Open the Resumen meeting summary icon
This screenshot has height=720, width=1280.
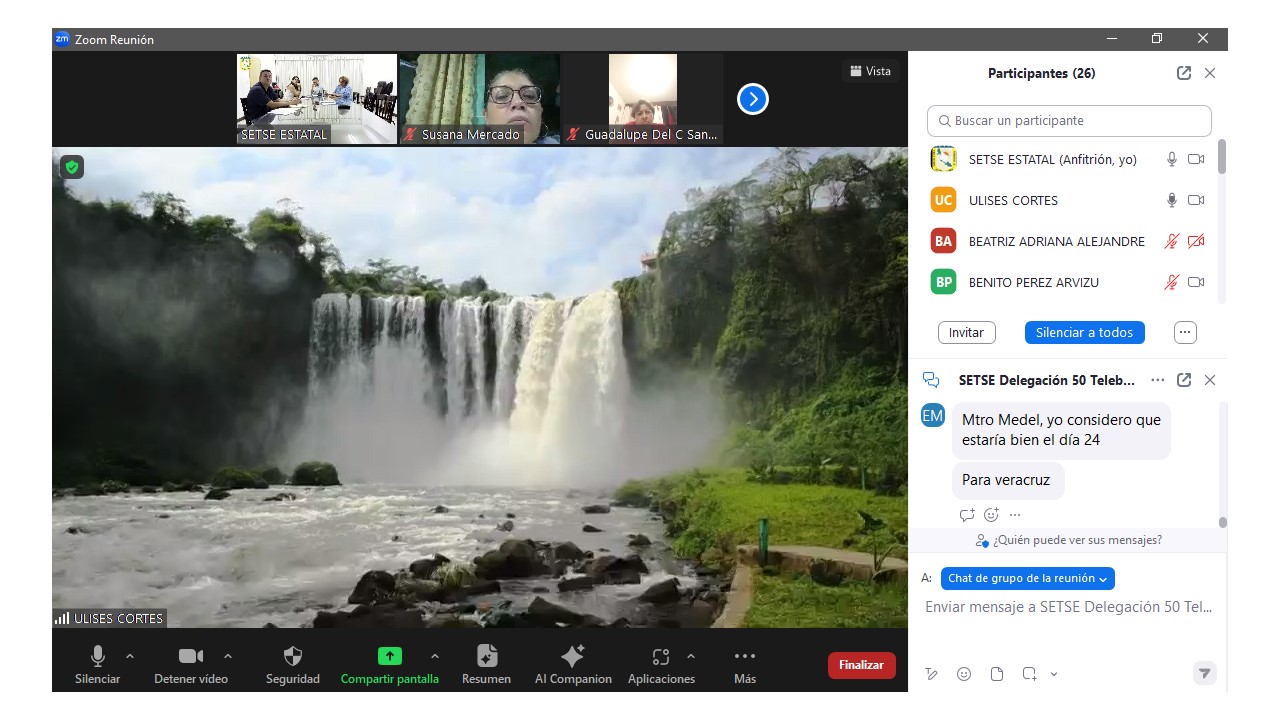pyautogui.click(x=486, y=657)
